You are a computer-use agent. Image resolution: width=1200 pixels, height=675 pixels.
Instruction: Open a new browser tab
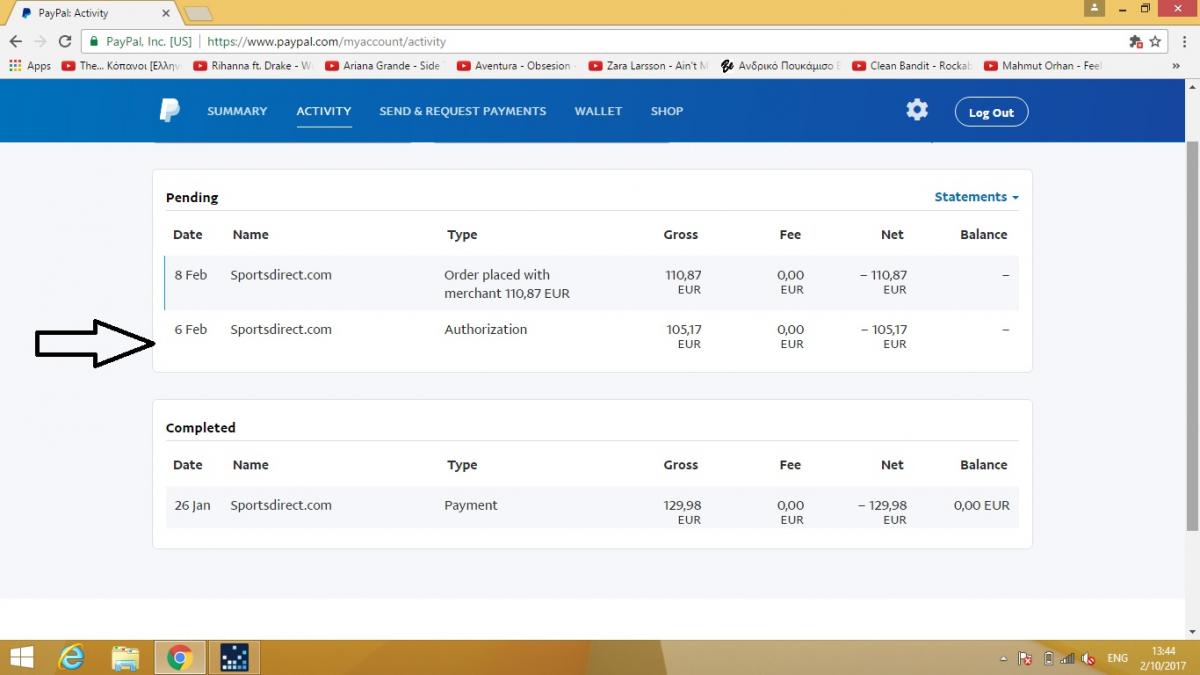199,13
